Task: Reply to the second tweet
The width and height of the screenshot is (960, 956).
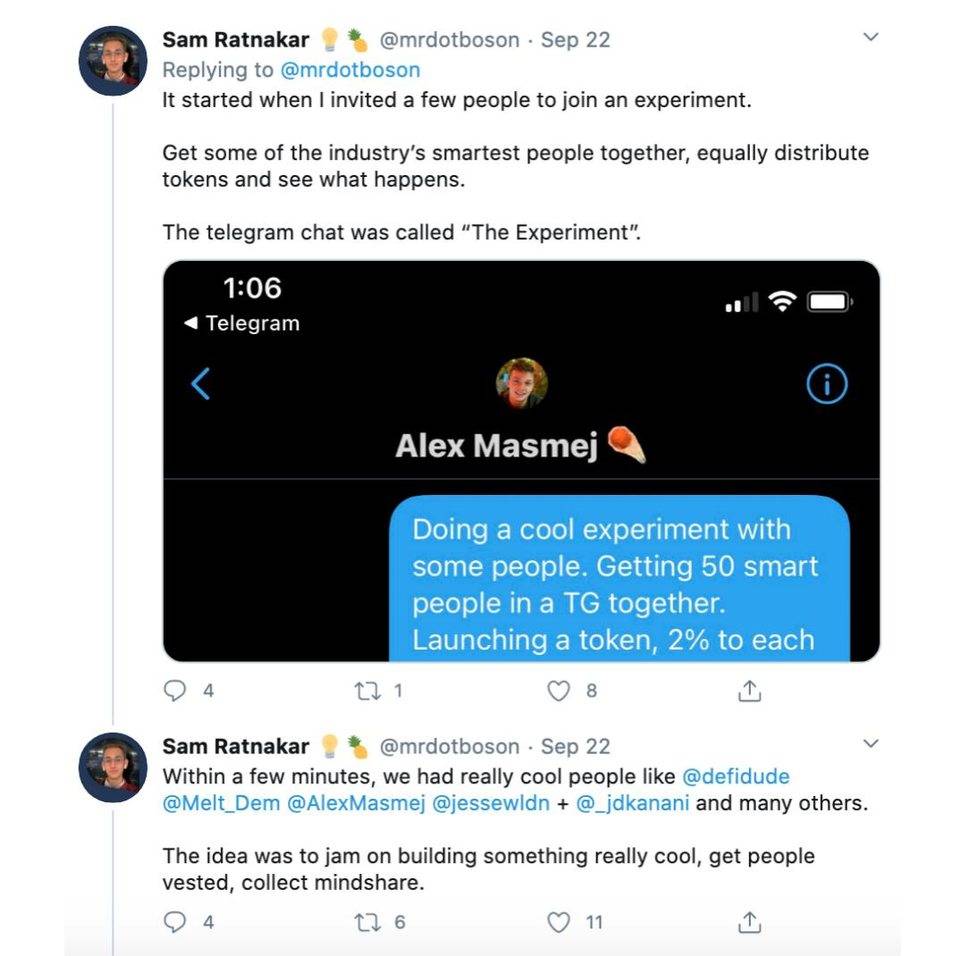Action: (175, 921)
